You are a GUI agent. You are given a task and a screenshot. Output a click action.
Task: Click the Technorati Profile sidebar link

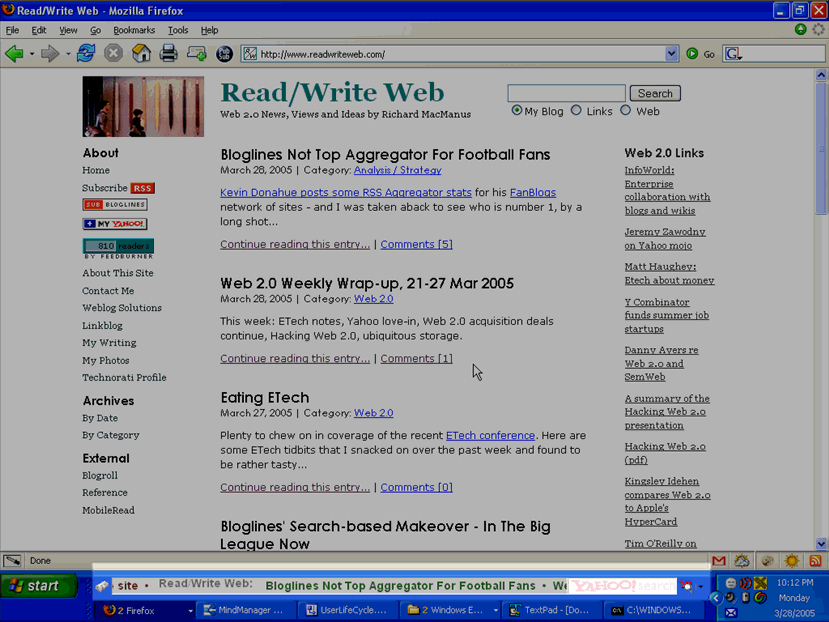tap(124, 378)
